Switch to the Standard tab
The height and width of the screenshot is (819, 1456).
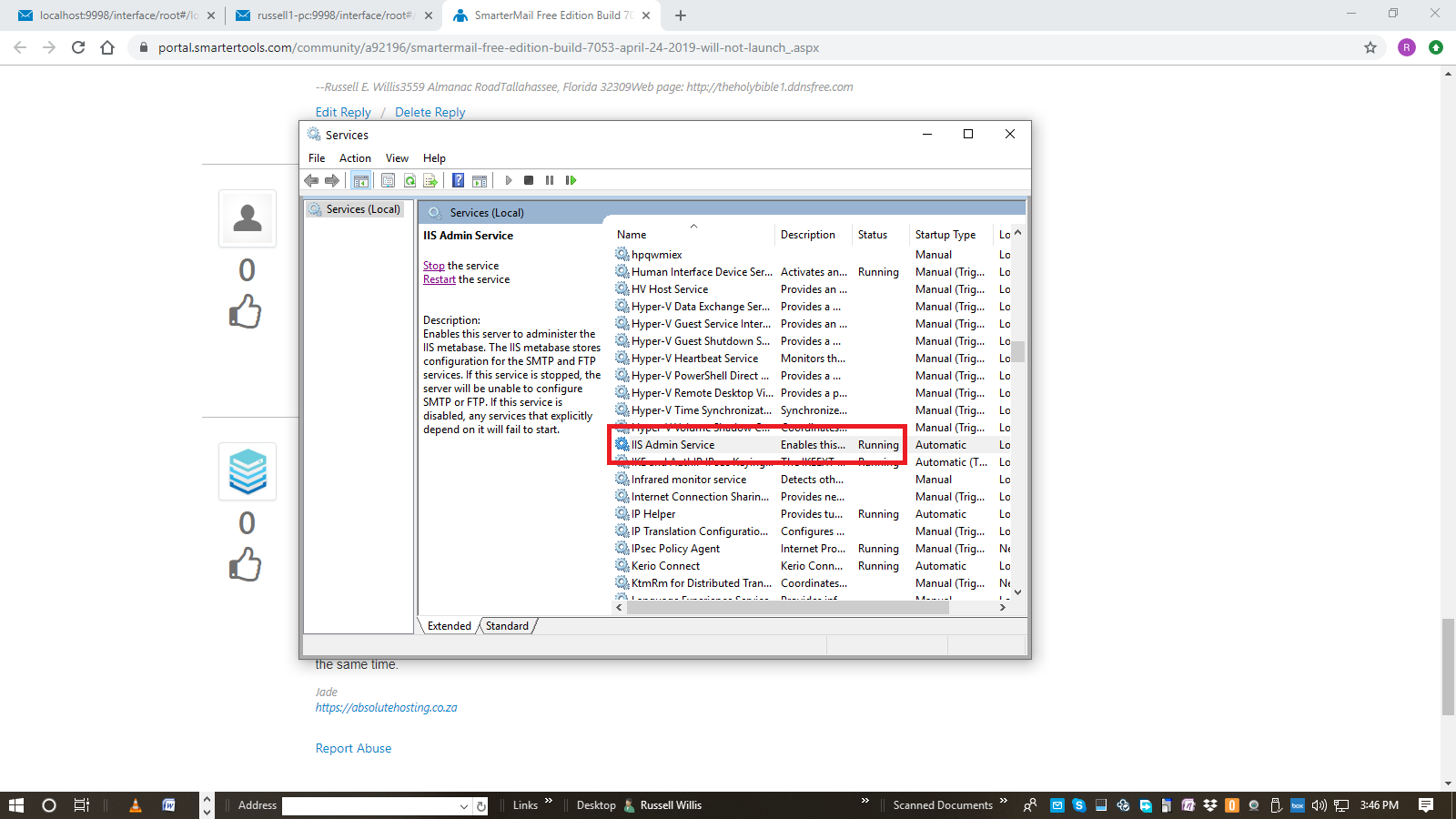point(507,626)
